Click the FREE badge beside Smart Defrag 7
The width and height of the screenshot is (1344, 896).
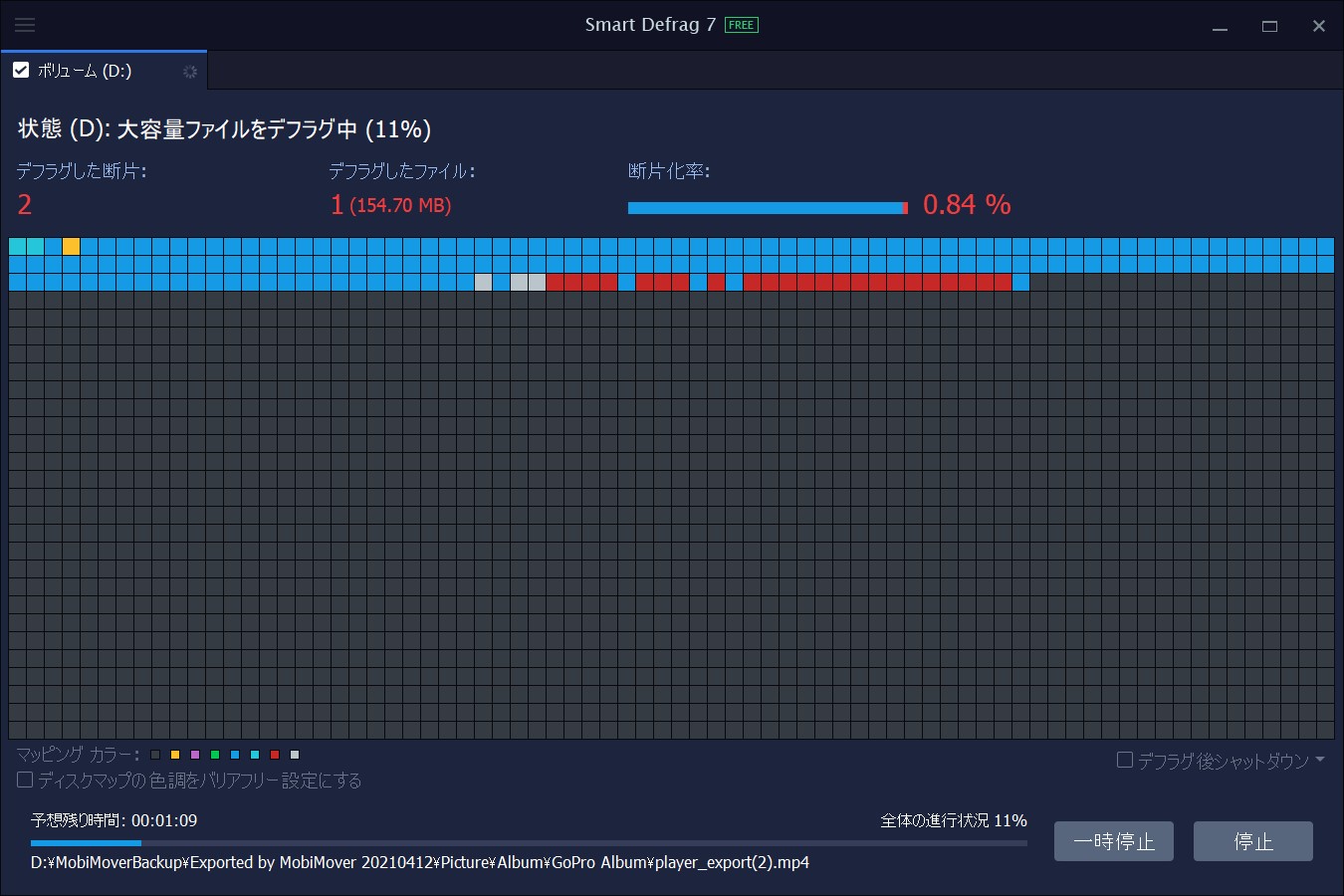click(740, 25)
